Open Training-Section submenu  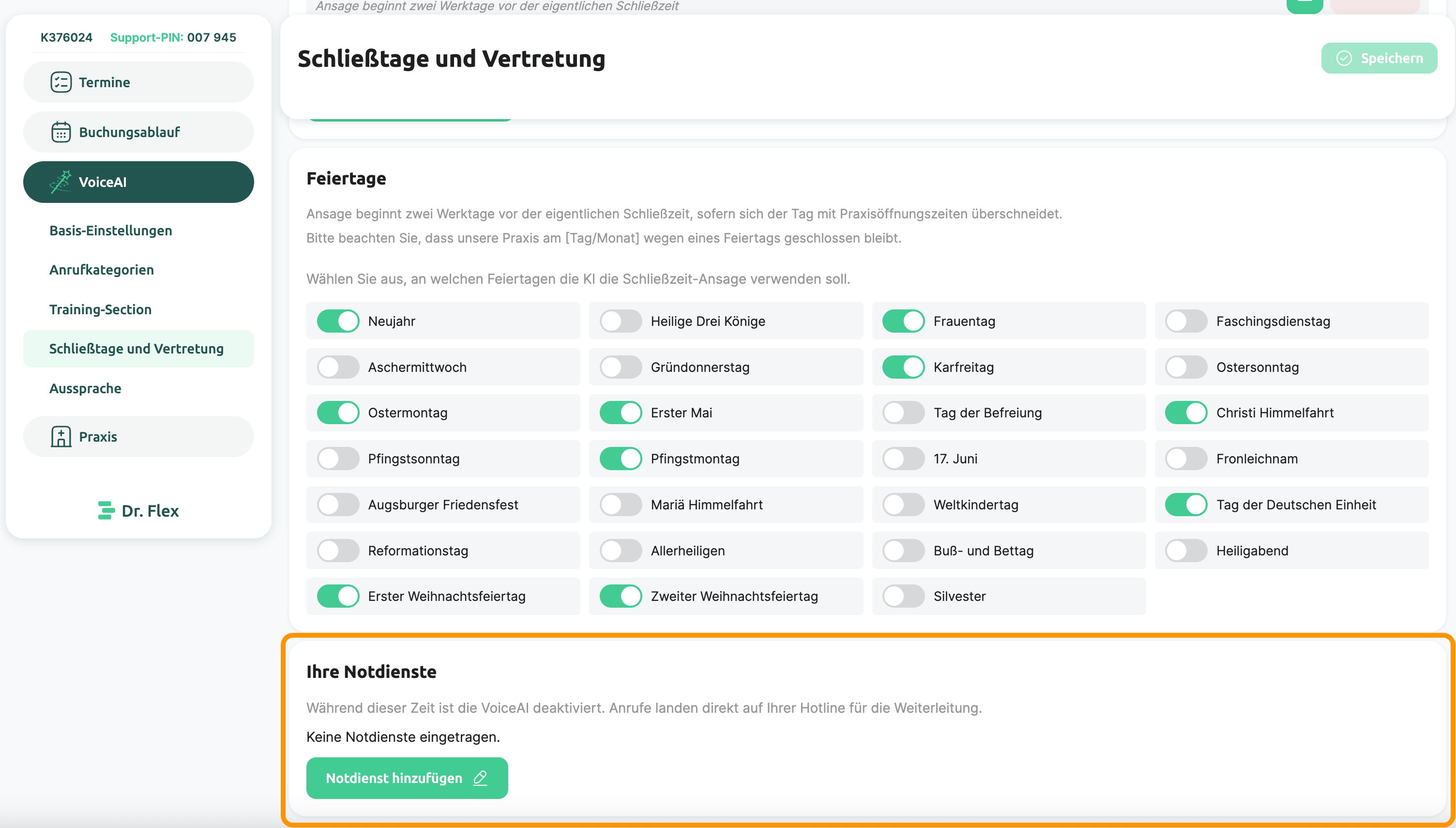(101, 309)
